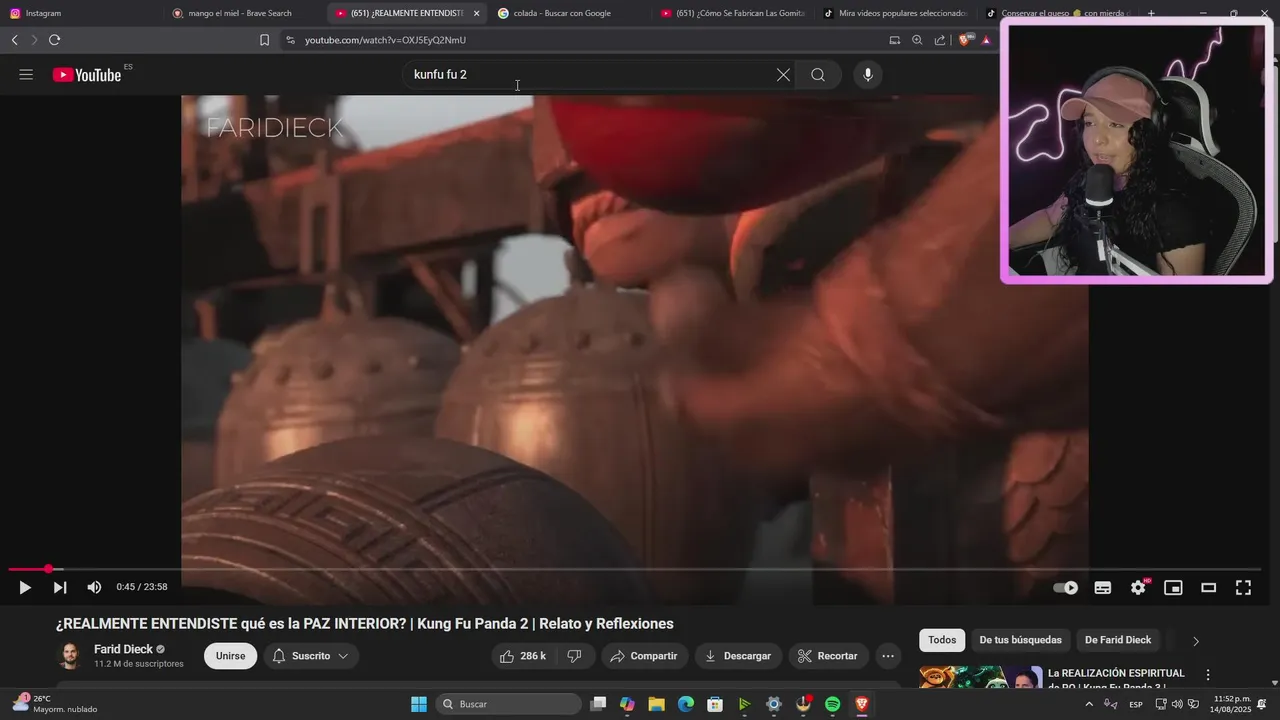Open a new browser tab
Image resolution: width=1280 pixels, height=720 pixels.
[x=1151, y=13]
